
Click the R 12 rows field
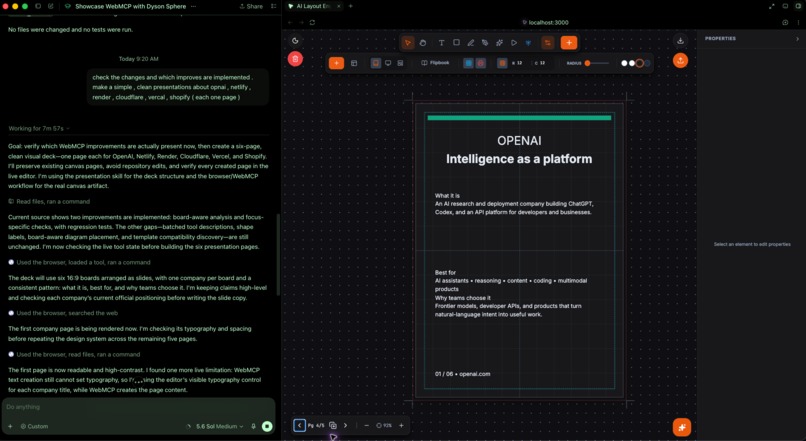pyautogui.click(x=517, y=63)
